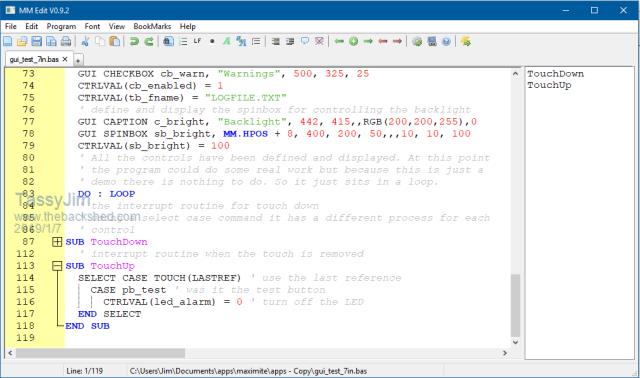Click the Save file floppy icon
Viewport: 640px width, 378px height.
point(36,41)
